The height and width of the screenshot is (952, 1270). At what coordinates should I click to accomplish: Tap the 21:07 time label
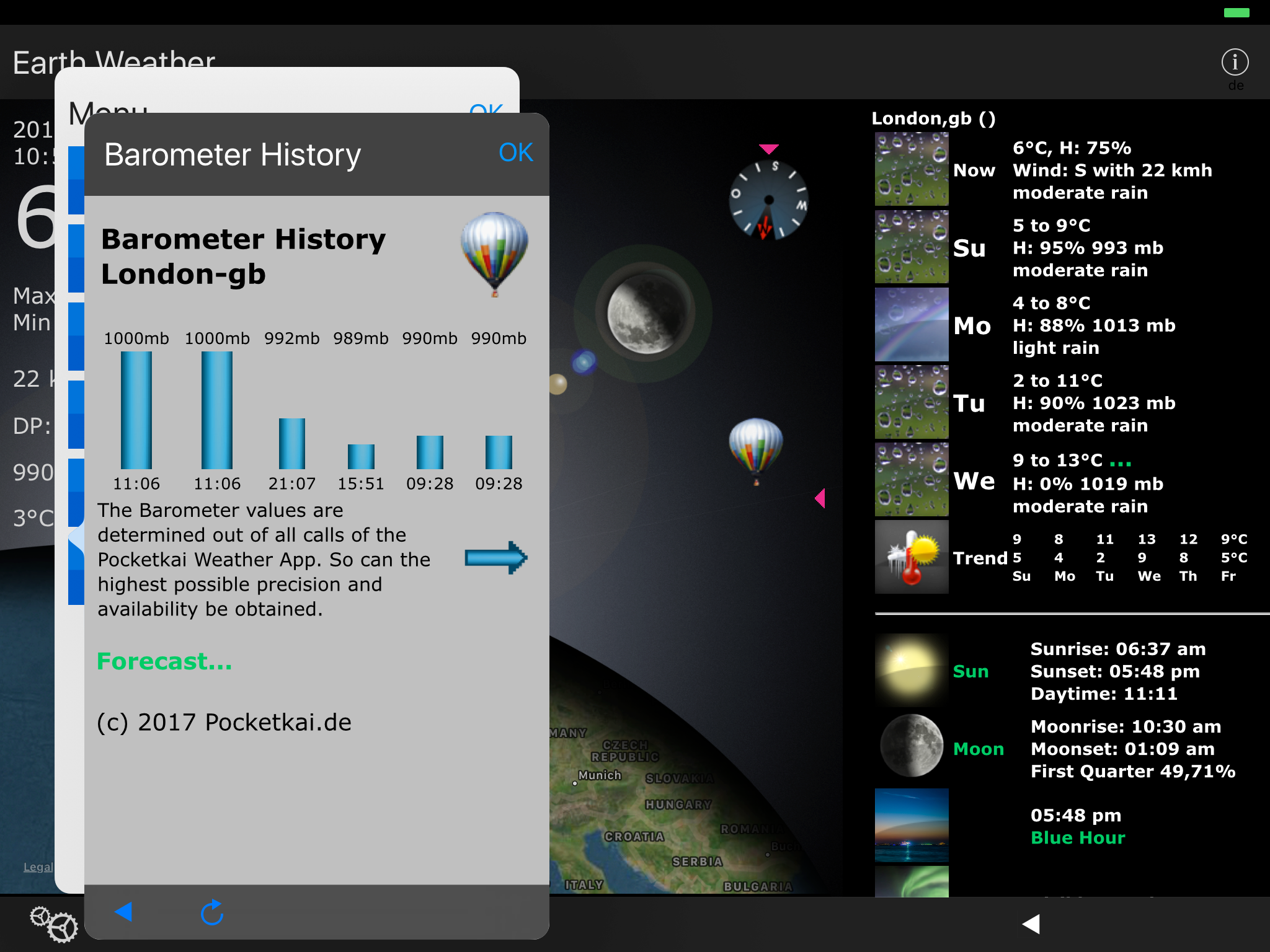[292, 483]
